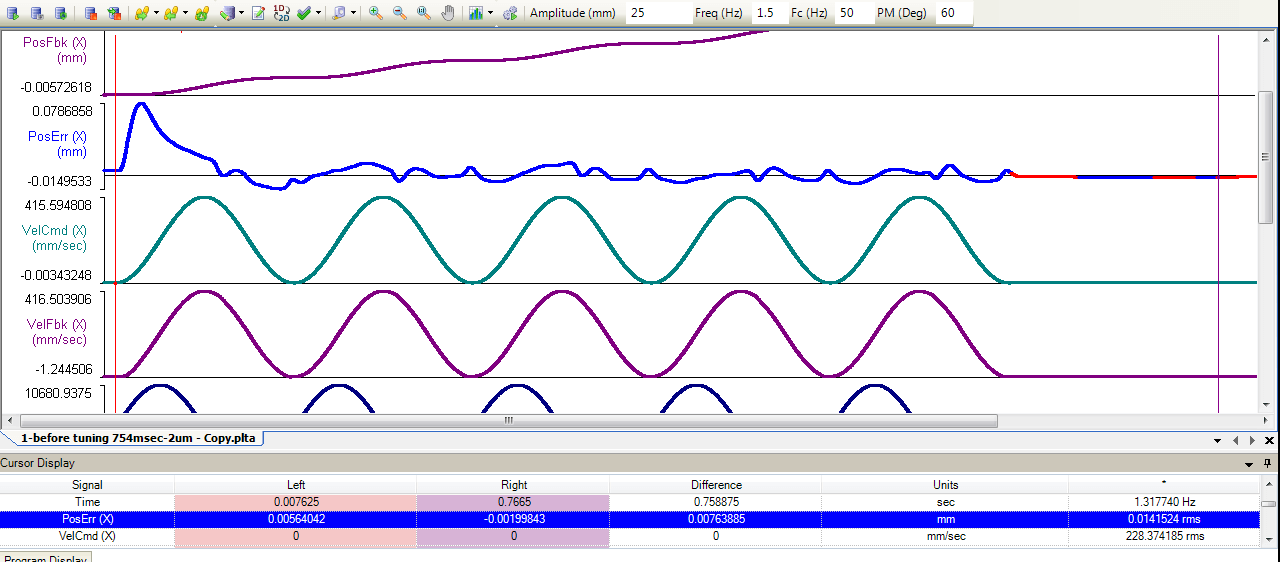The height and width of the screenshot is (562, 1280).
Task: Click the magnifier-over-page search icon
Action: click(338, 13)
